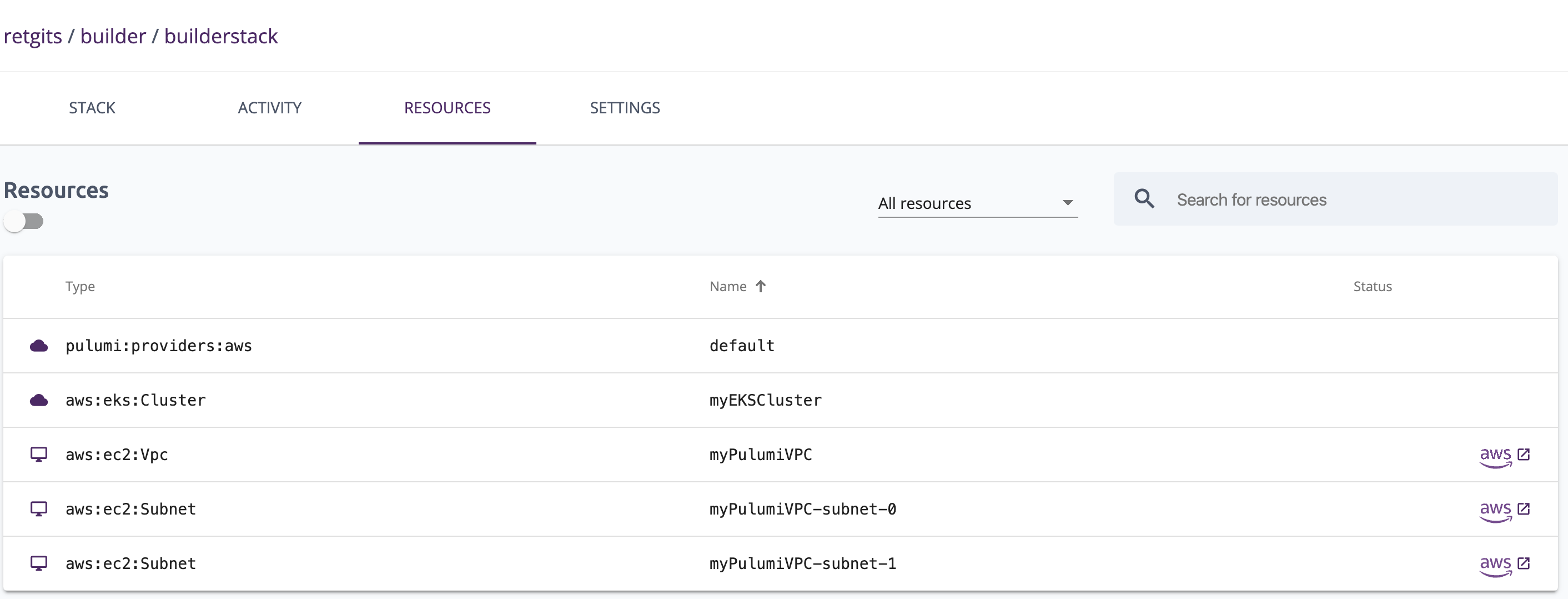Image resolution: width=1568 pixels, height=599 pixels.
Task: Click the aws:eks:Cluster type cell
Action: [135, 400]
